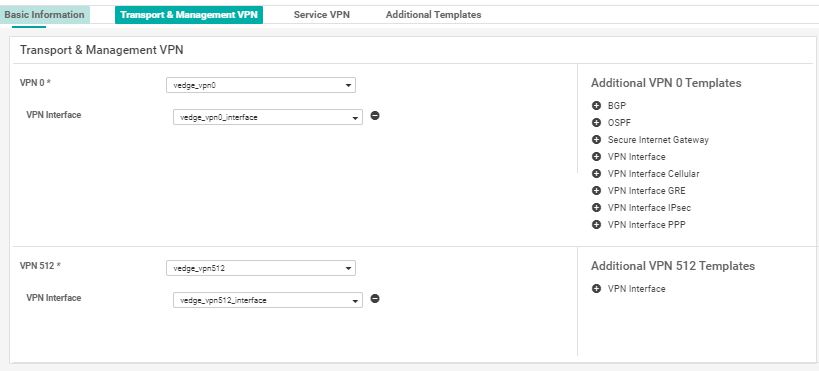Add an OSPF template with plus icon

click(596, 123)
